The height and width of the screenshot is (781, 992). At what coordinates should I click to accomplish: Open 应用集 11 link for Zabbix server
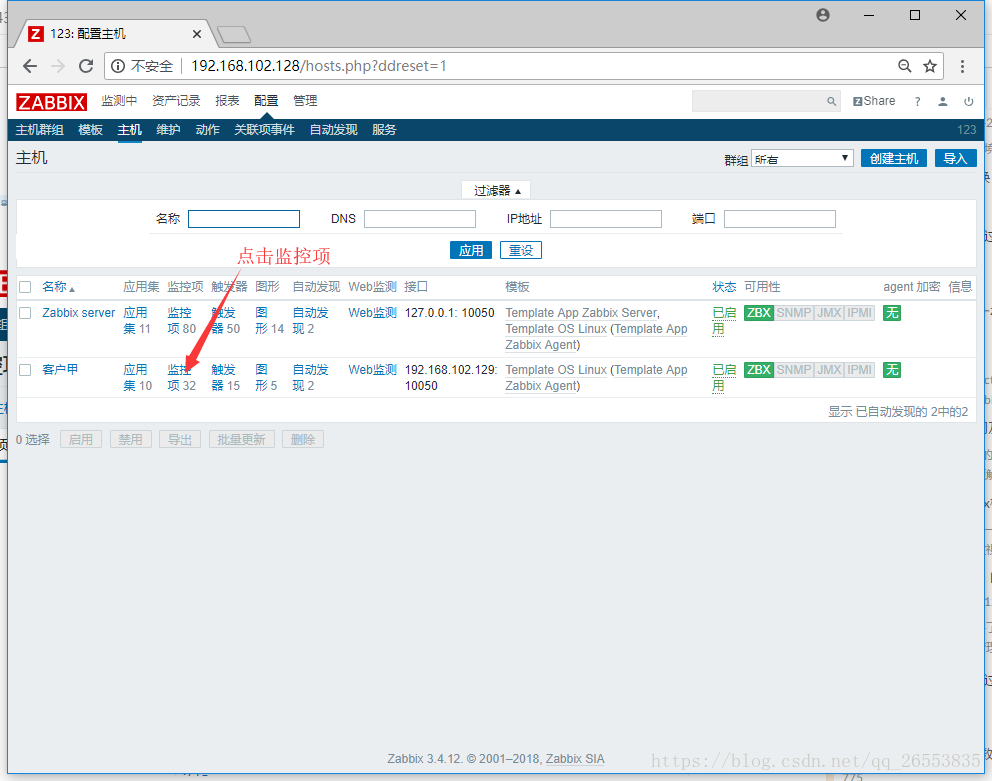tap(137, 321)
